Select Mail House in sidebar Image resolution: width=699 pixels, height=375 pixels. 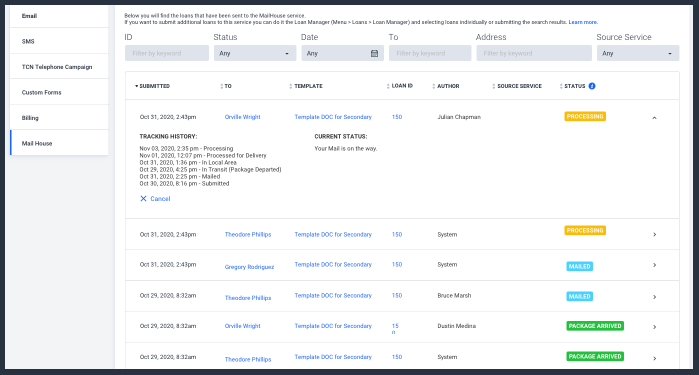[x=59, y=143]
